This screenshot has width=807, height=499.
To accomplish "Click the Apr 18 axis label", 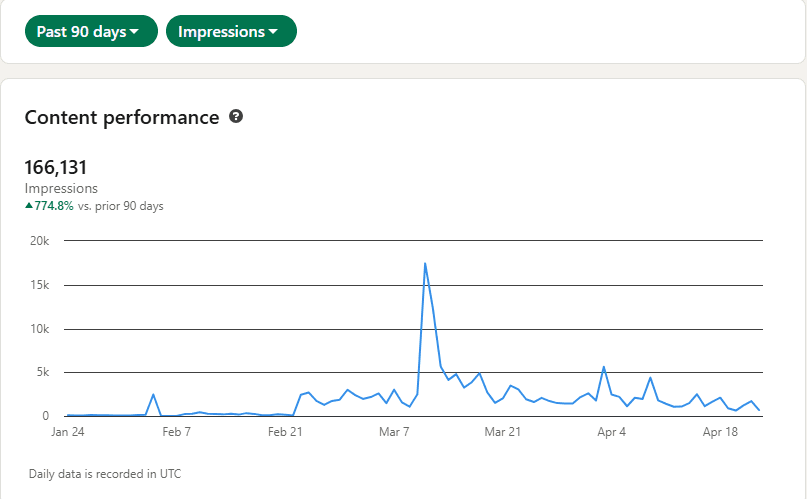I will click(720, 432).
